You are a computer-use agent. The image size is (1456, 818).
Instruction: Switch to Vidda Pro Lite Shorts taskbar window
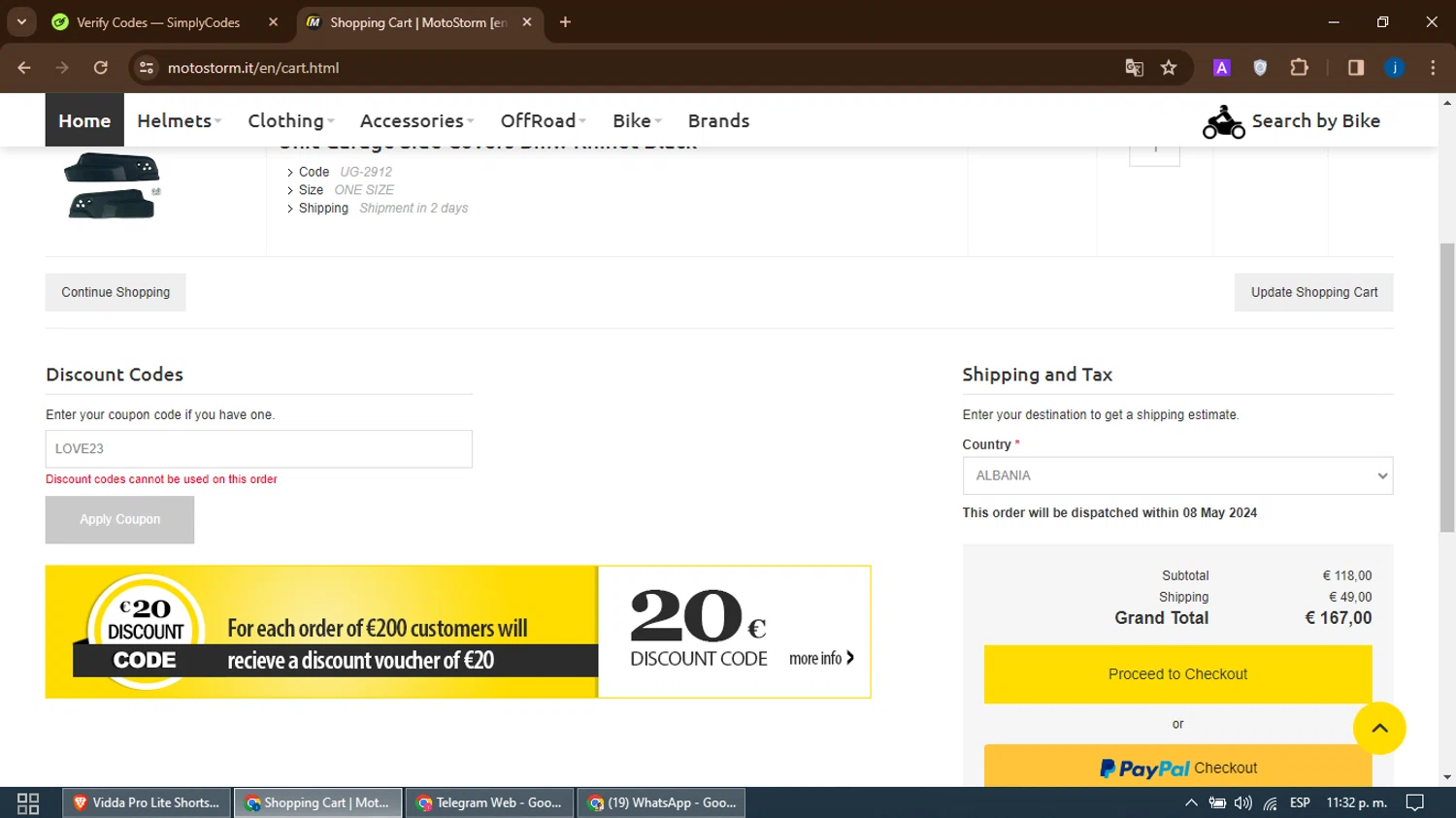pos(148,802)
